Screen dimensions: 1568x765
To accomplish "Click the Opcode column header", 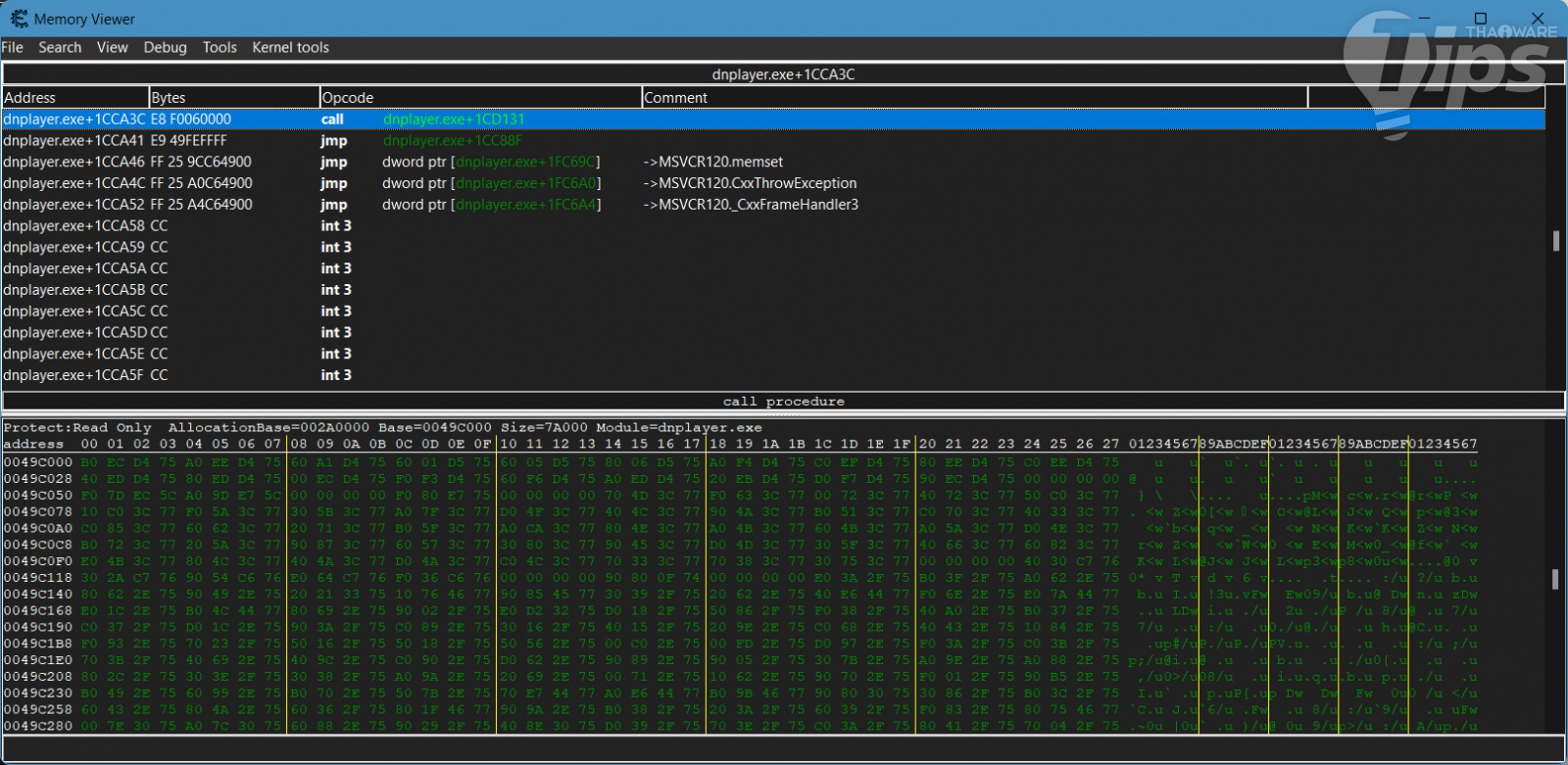I will click(479, 98).
